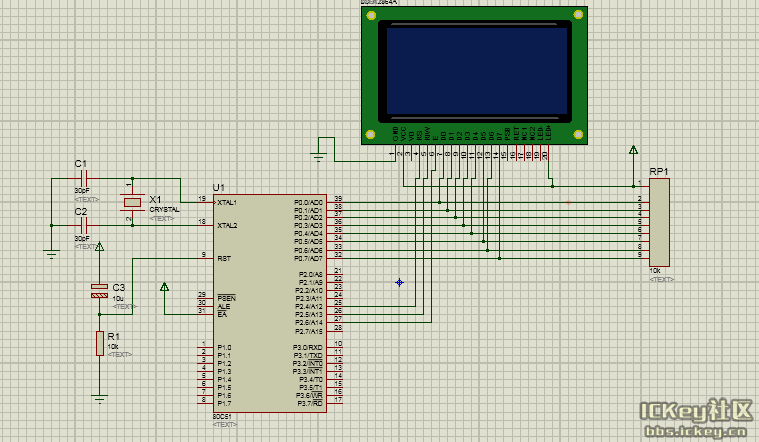Screen dimensions: 759x442
Task: Click pin number 9 at RST
Action: coord(204,255)
